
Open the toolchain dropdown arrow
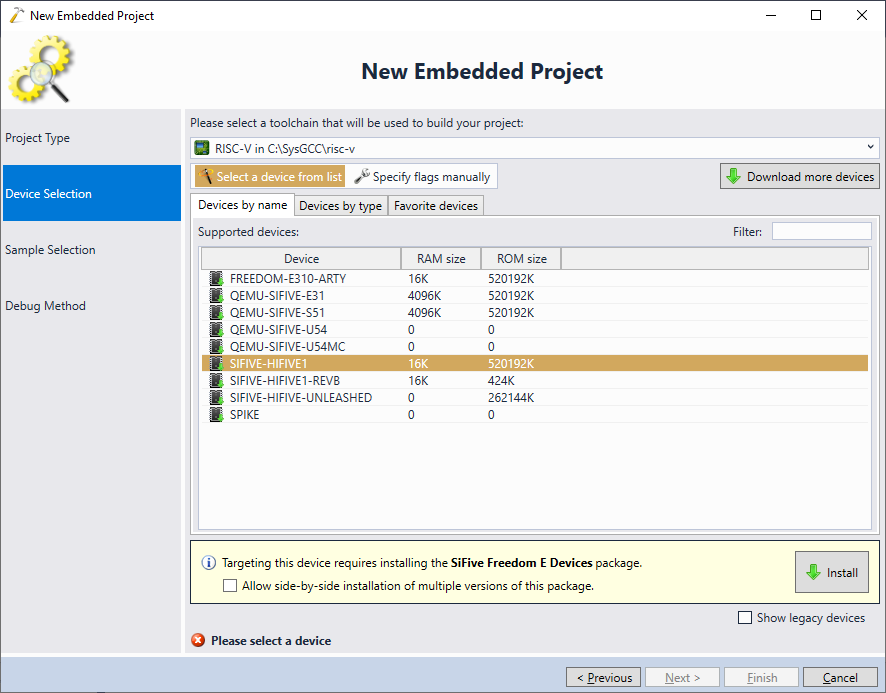870,148
